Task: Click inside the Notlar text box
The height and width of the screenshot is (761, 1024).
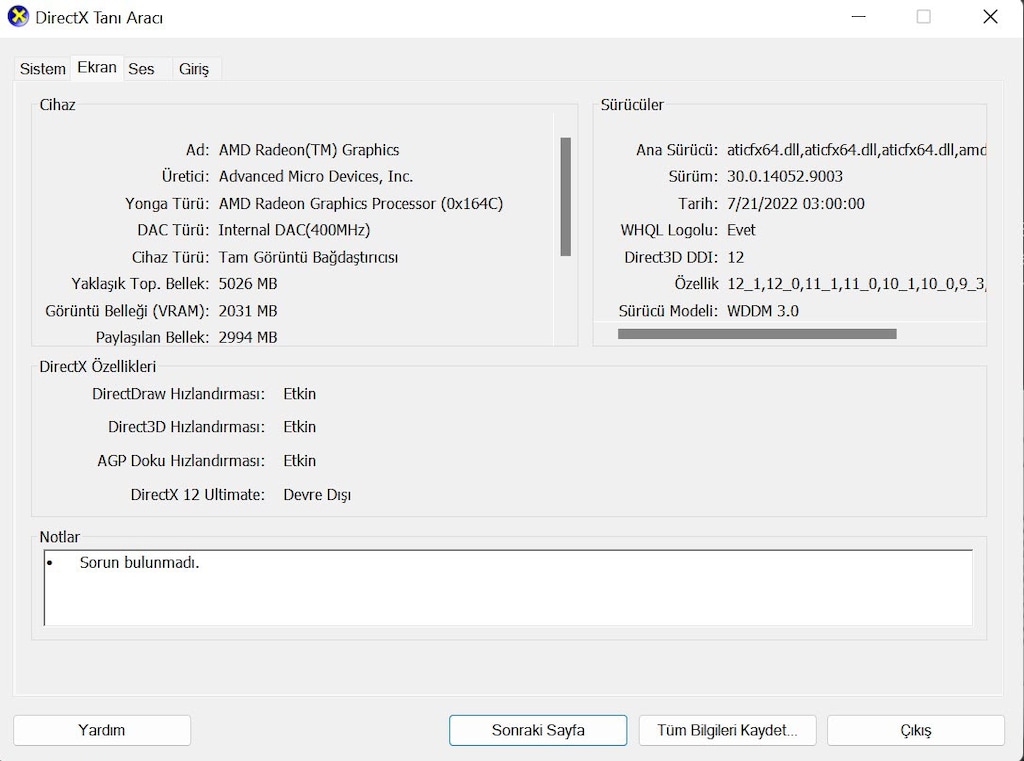Action: coord(508,588)
